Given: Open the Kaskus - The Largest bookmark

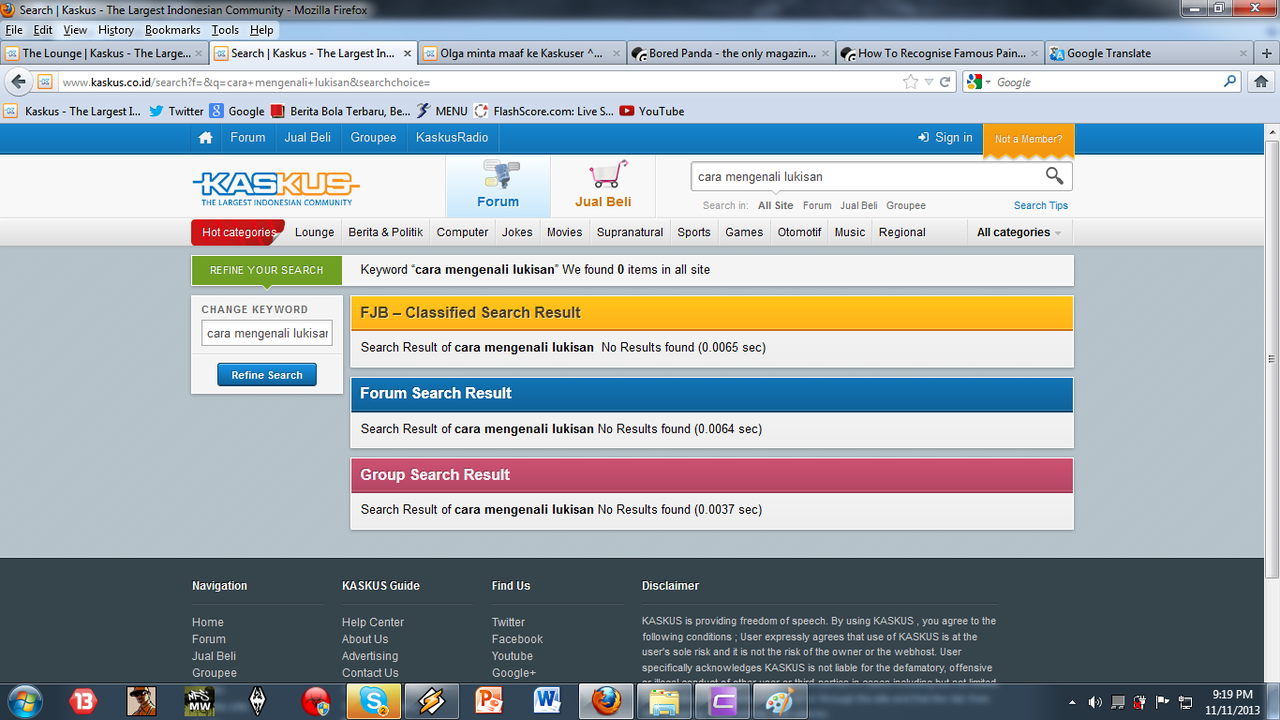Looking at the screenshot, I should click(73, 111).
